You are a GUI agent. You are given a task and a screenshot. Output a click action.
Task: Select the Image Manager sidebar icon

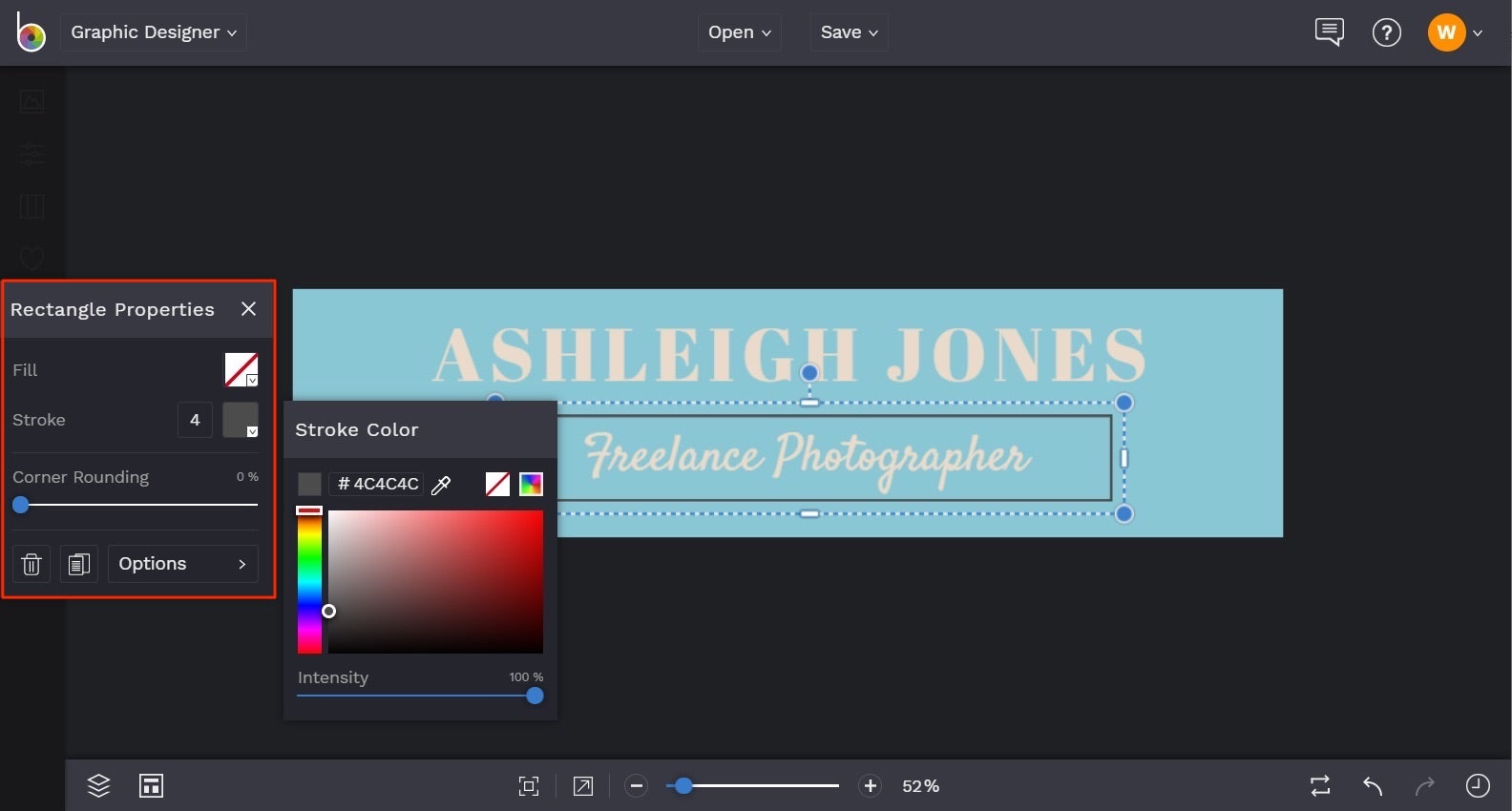click(32, 100)
